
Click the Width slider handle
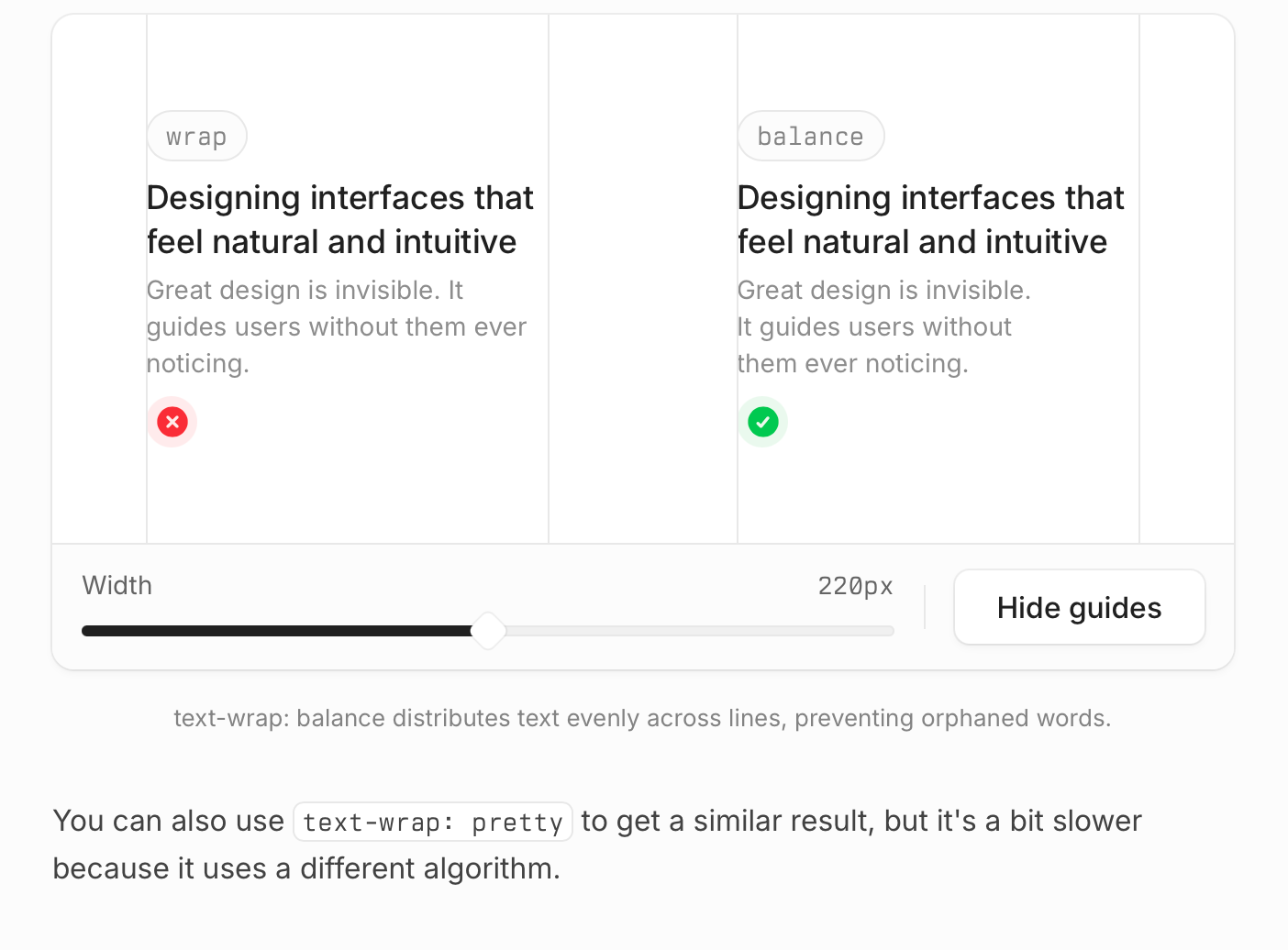[x=488, y=631]
